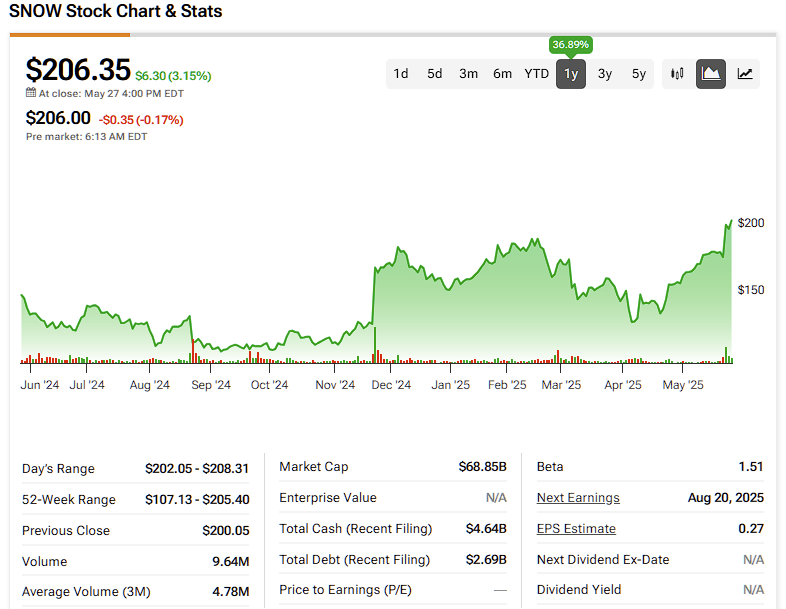
Task: Click the Next Dividend Ex-Date label
Action: (x=603, y=559)
